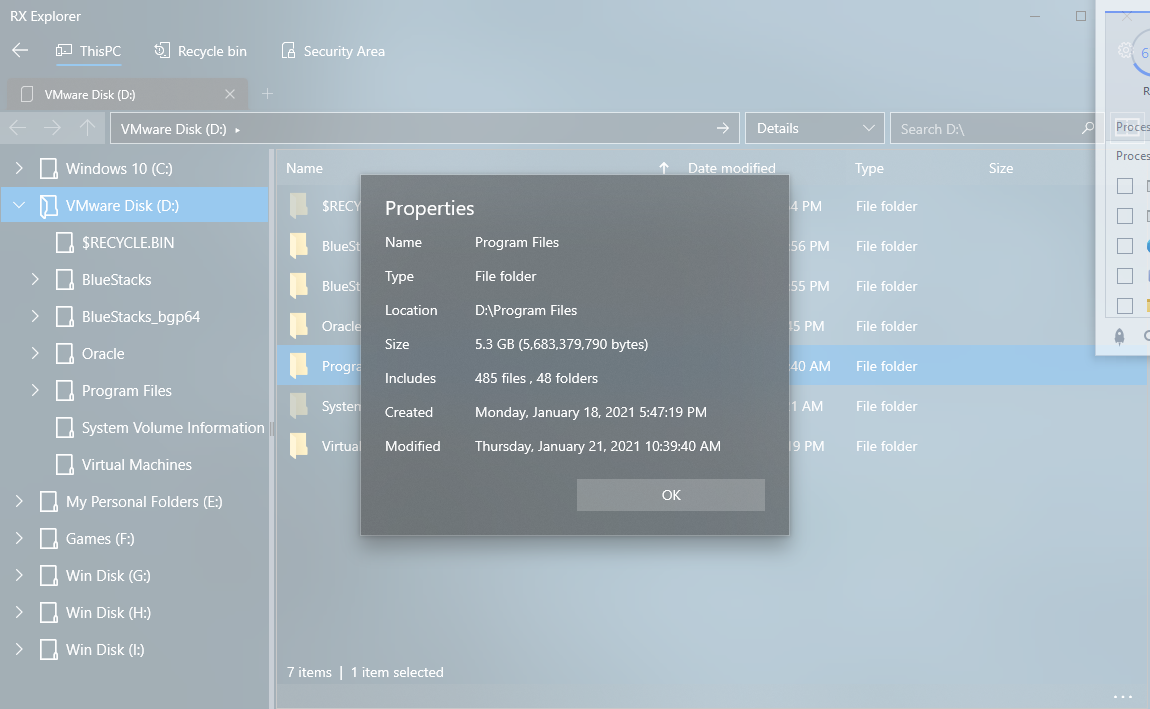The height and width of the screenshot is (709, 1150).
Task: Click the search magnifier icon
Action: click(x=1088, y=128)
